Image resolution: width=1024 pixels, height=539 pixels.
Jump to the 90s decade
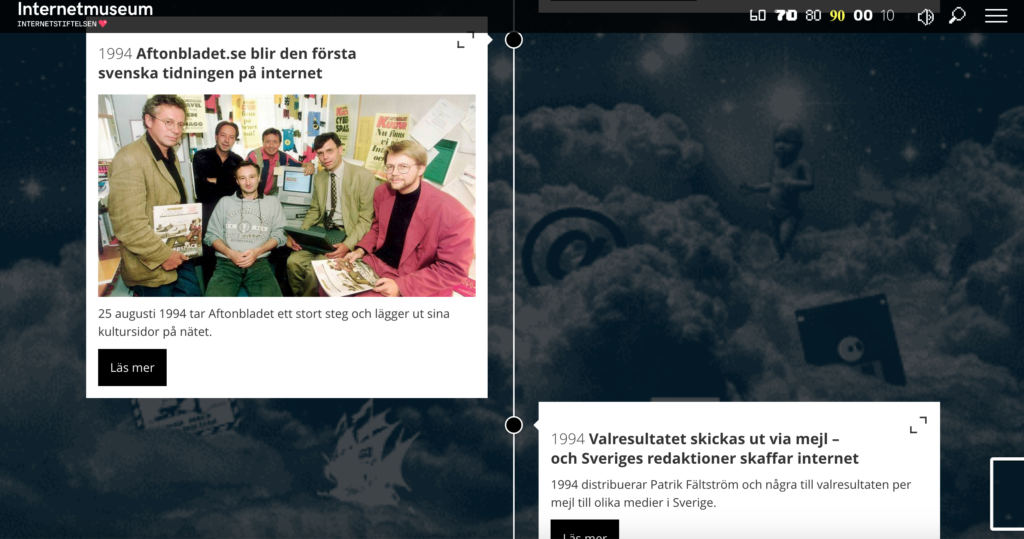pyautogui.click(x=837, y=16)
